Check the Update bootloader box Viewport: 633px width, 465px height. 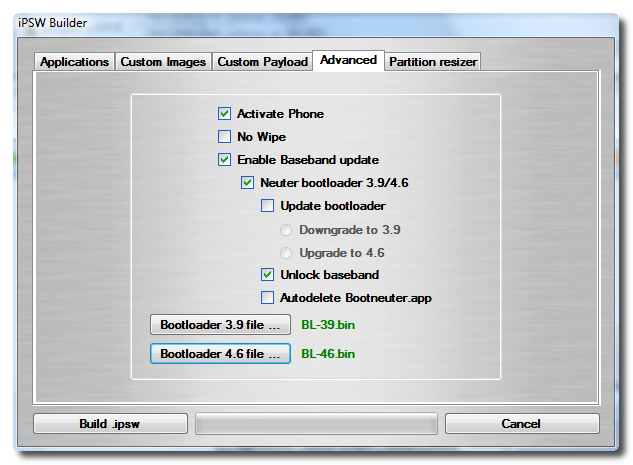pos(267,206)
